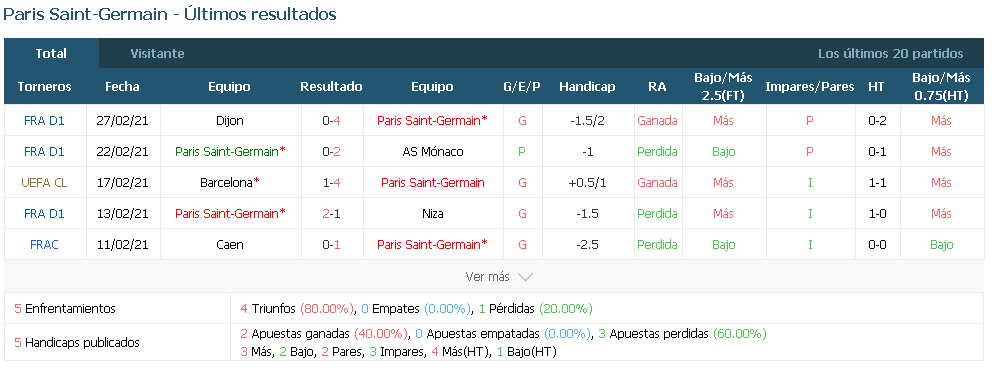Open FRA D1 link for 27/02/21
The width and height of the screenshot is (994, 369).
44,120
